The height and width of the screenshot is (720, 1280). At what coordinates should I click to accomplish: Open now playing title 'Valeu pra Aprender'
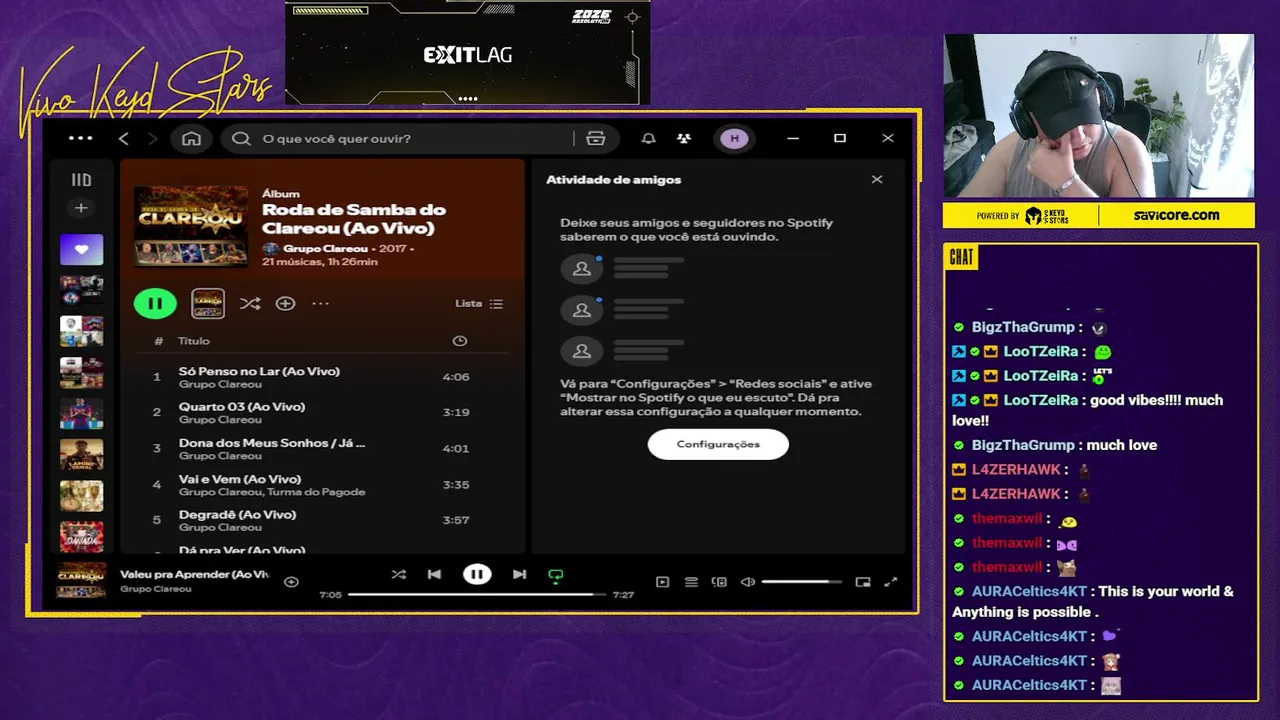(x=195, y=574)
